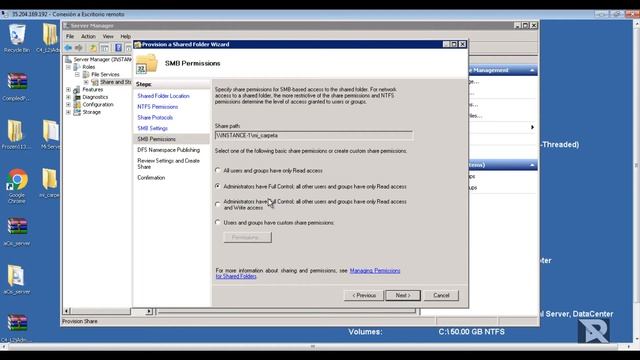Select the CompiledP archive icon on the desktop
Viewport: 640px width, 360px height.
(x=17, y=87)
